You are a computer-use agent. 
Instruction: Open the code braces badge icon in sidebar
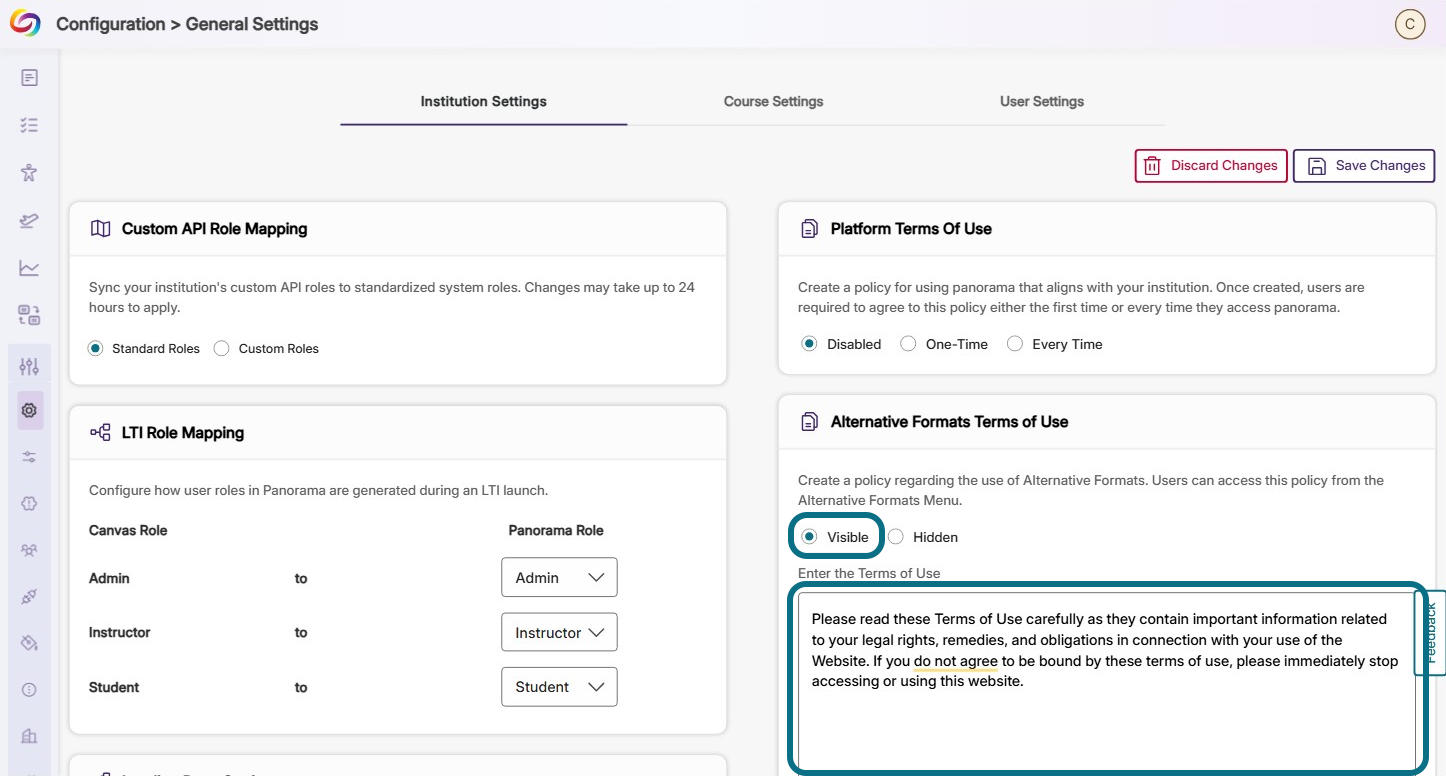pyautogui.click(x=29, y=504)
